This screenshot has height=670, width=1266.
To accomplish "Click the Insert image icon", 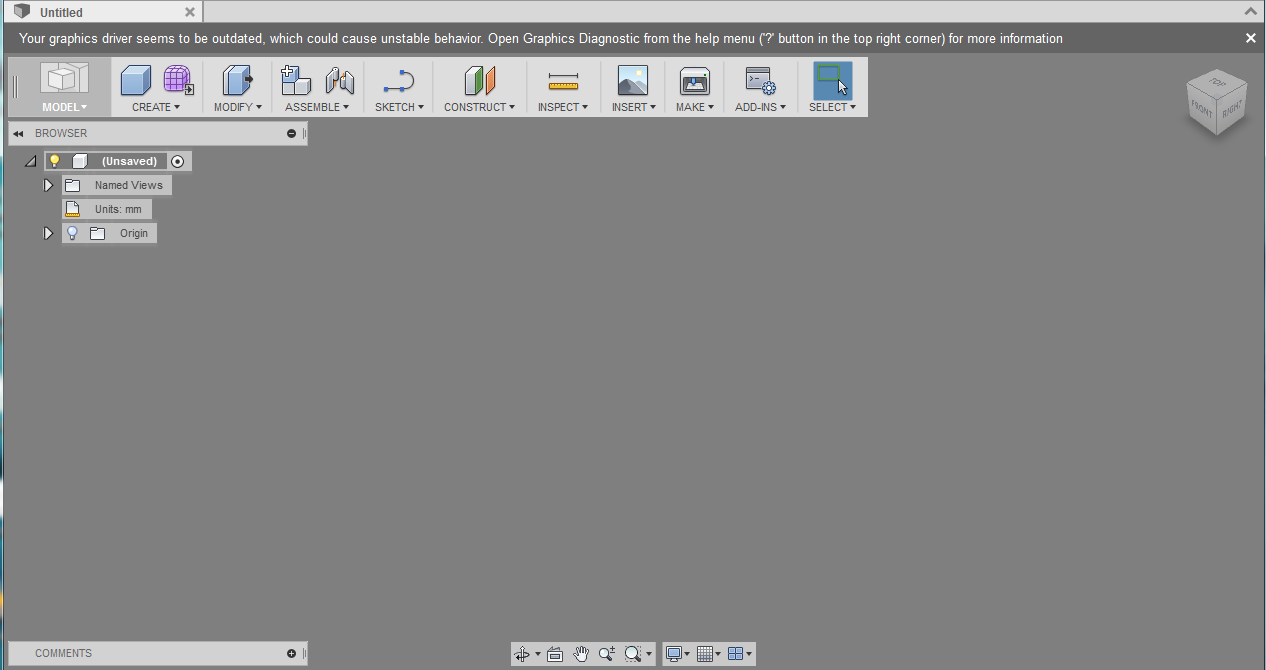I will (x=633, y=80).
